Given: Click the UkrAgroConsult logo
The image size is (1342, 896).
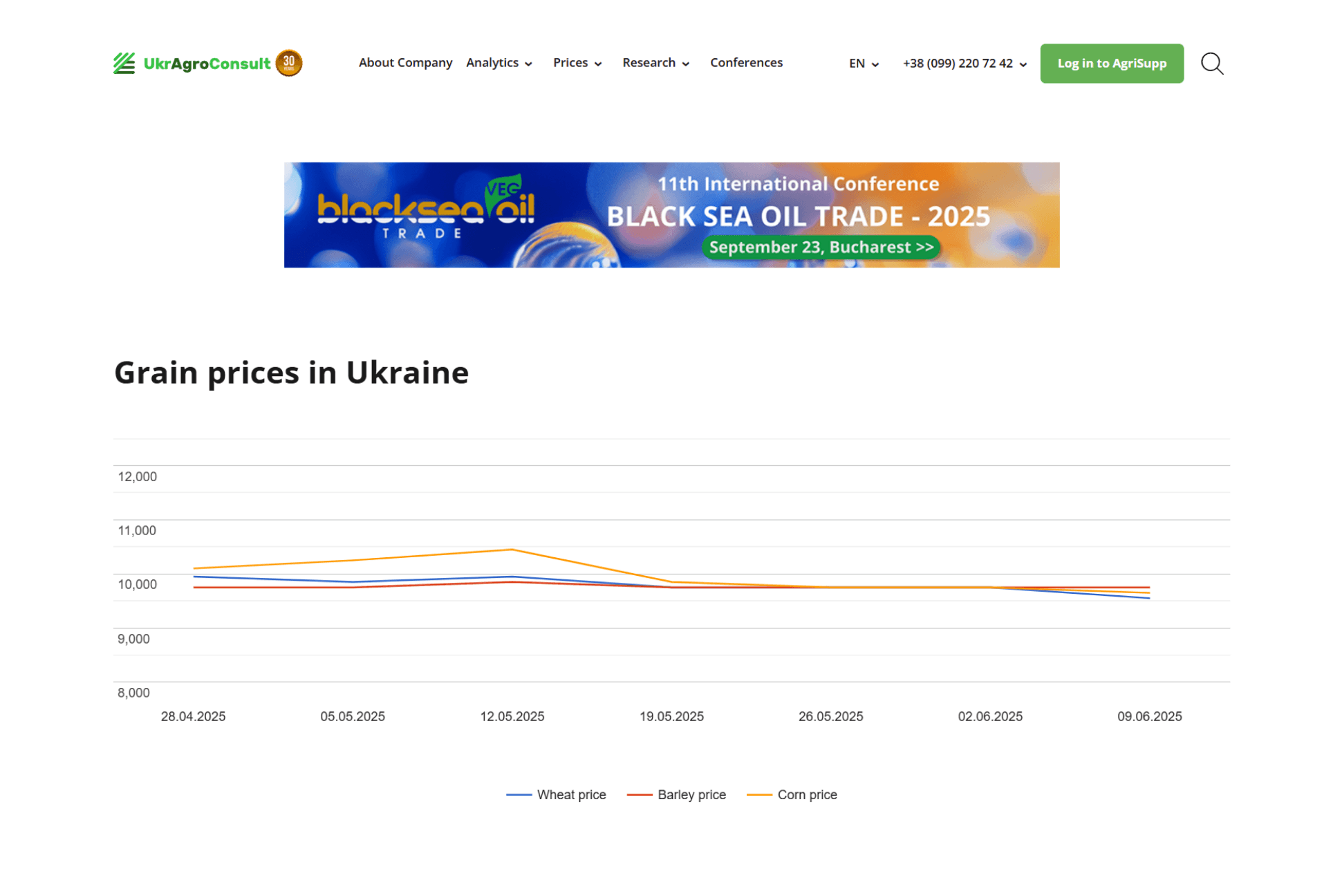Looking at the screenshot, I should 192,64.
